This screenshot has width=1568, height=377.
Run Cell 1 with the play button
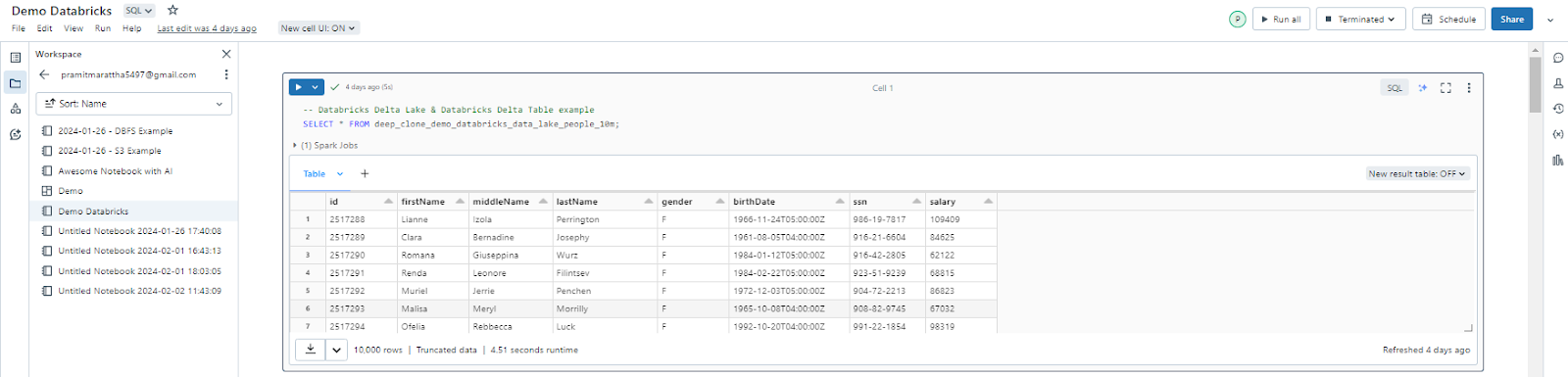(x=298, y=87)
